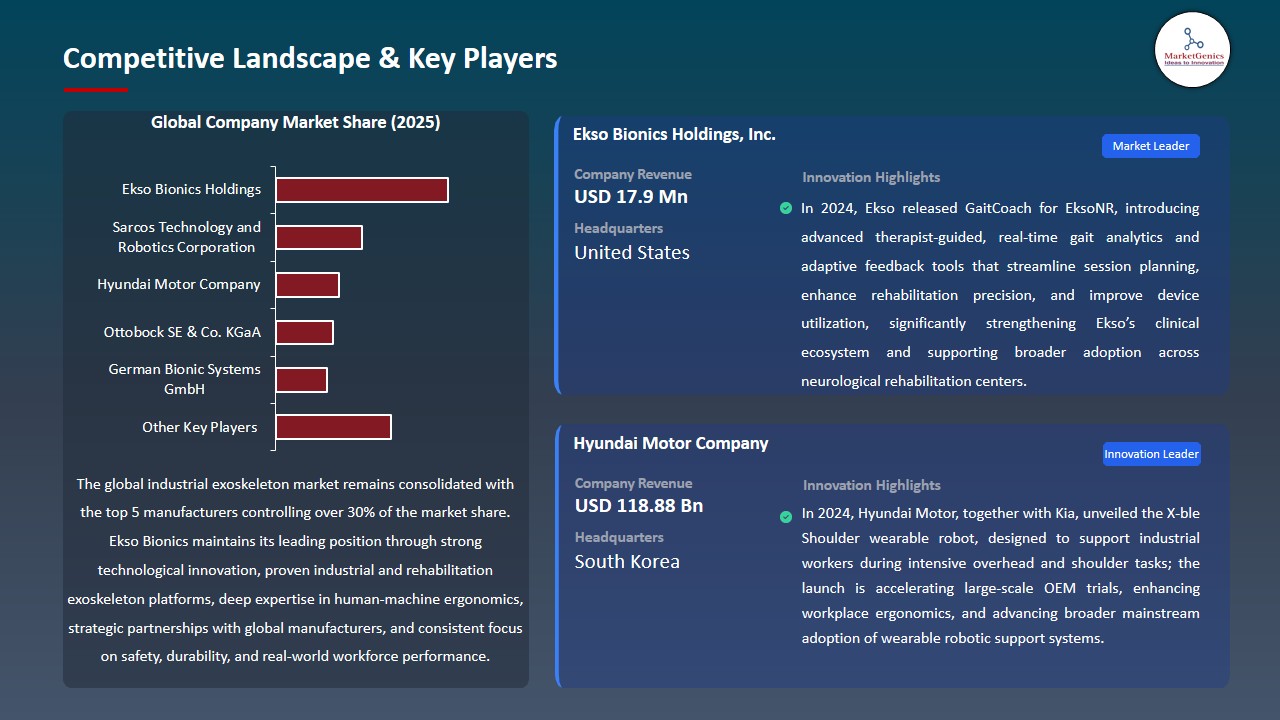The height and width of the screenshot is (720, 1280).
Task: Select the green checkmark beside Hyundai's innovation highlight
Action: (x=786, y=517)
